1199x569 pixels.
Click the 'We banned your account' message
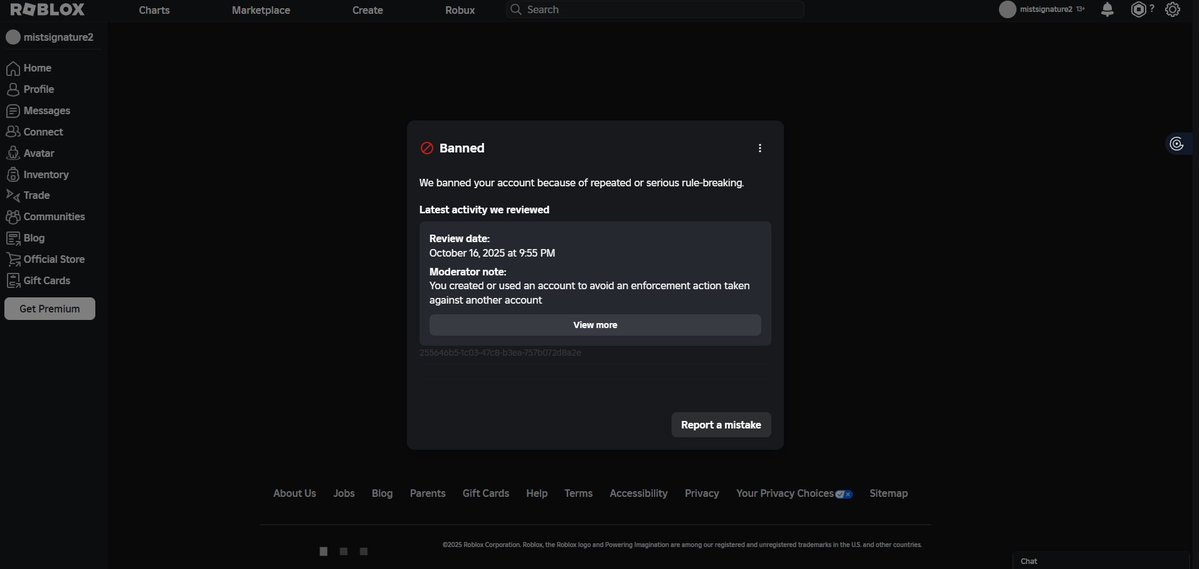click(581, 184)
